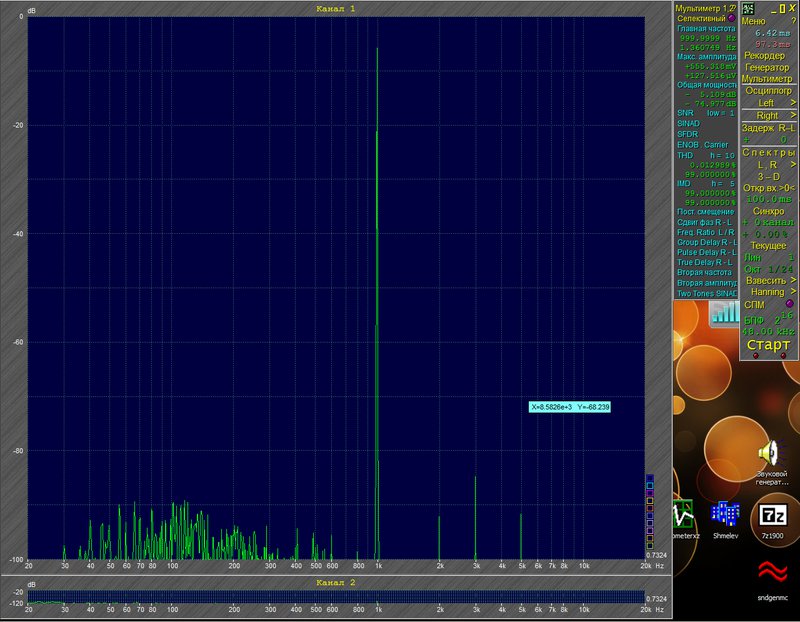Select Мультиметр in the control panel menu
This screenshot has width=800, height=622.
pyautogui.click(x=767, y=79)
